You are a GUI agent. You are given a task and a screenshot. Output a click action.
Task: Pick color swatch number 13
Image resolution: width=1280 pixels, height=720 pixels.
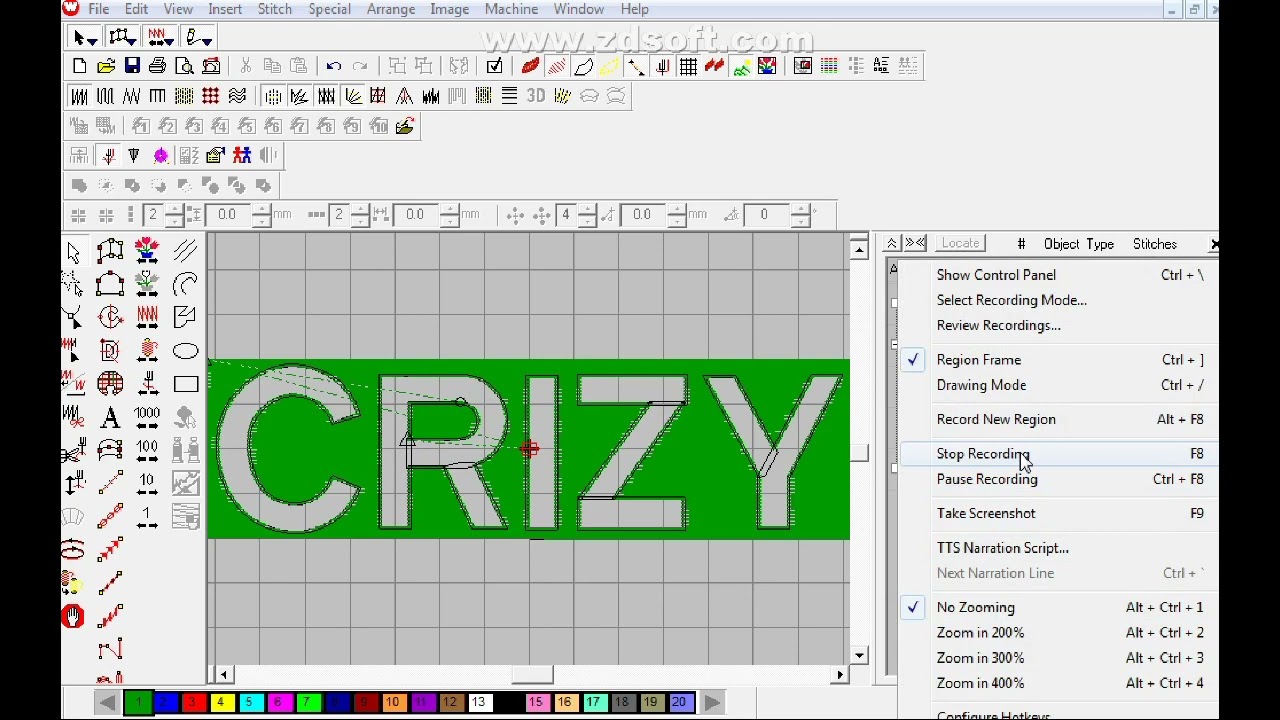pyautogui.click(x=478, y=702)
